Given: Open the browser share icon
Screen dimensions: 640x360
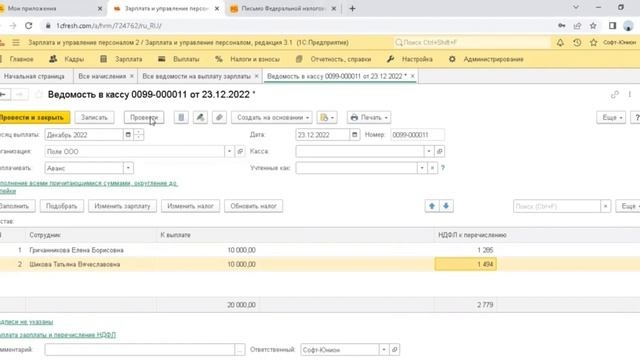Looking at the screenshot, I should 577,26.
